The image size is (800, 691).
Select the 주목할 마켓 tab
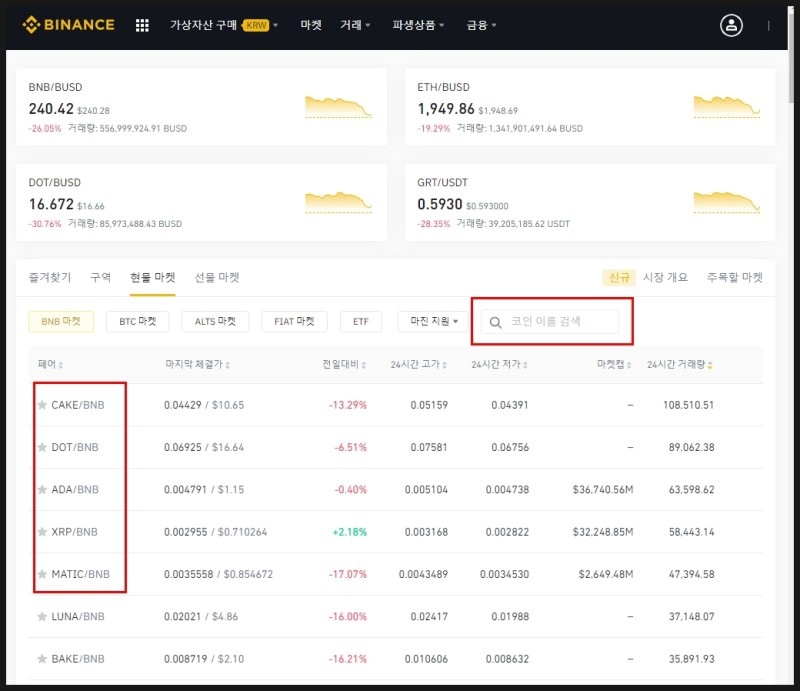735,277
